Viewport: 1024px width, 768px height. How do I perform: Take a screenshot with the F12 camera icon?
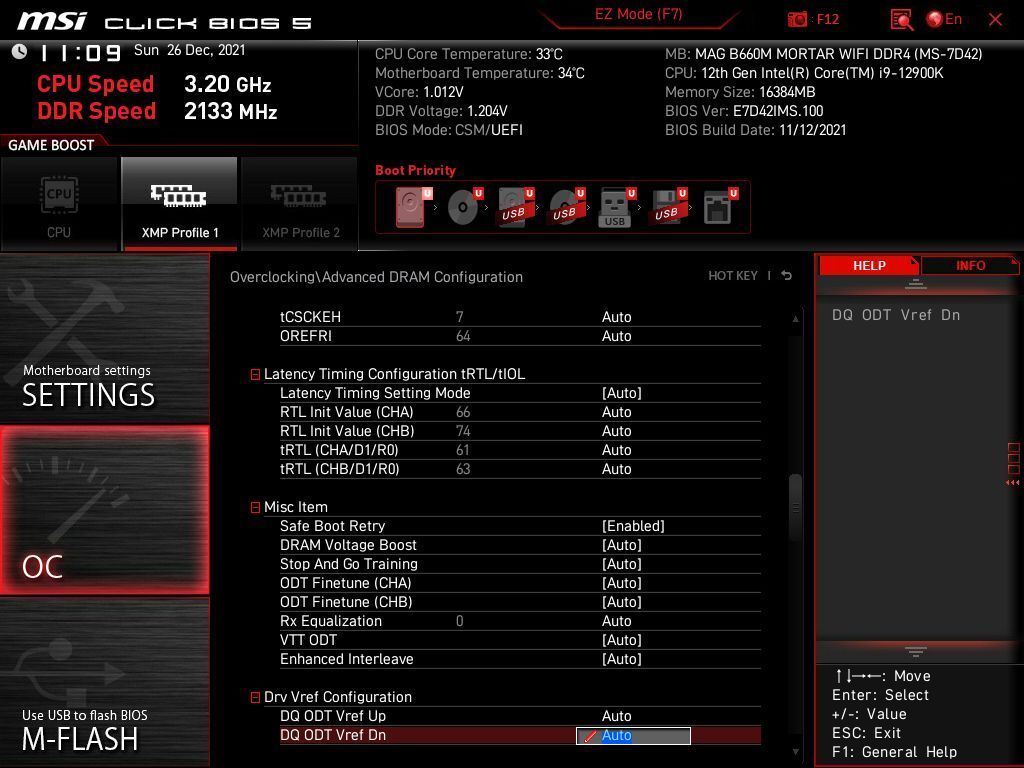tap(798, 19)
